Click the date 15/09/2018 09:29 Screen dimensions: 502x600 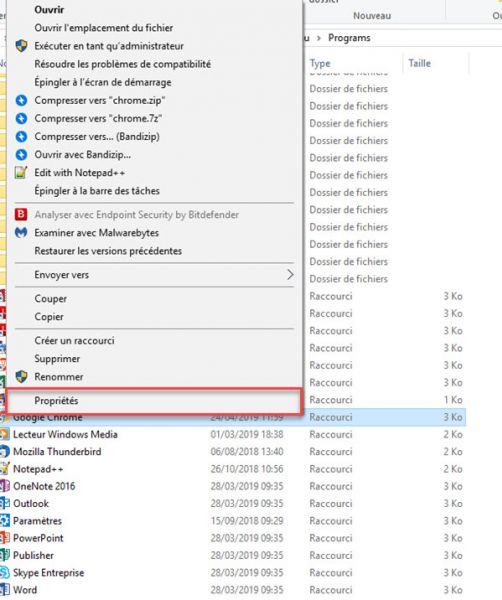tap(247, 520)
